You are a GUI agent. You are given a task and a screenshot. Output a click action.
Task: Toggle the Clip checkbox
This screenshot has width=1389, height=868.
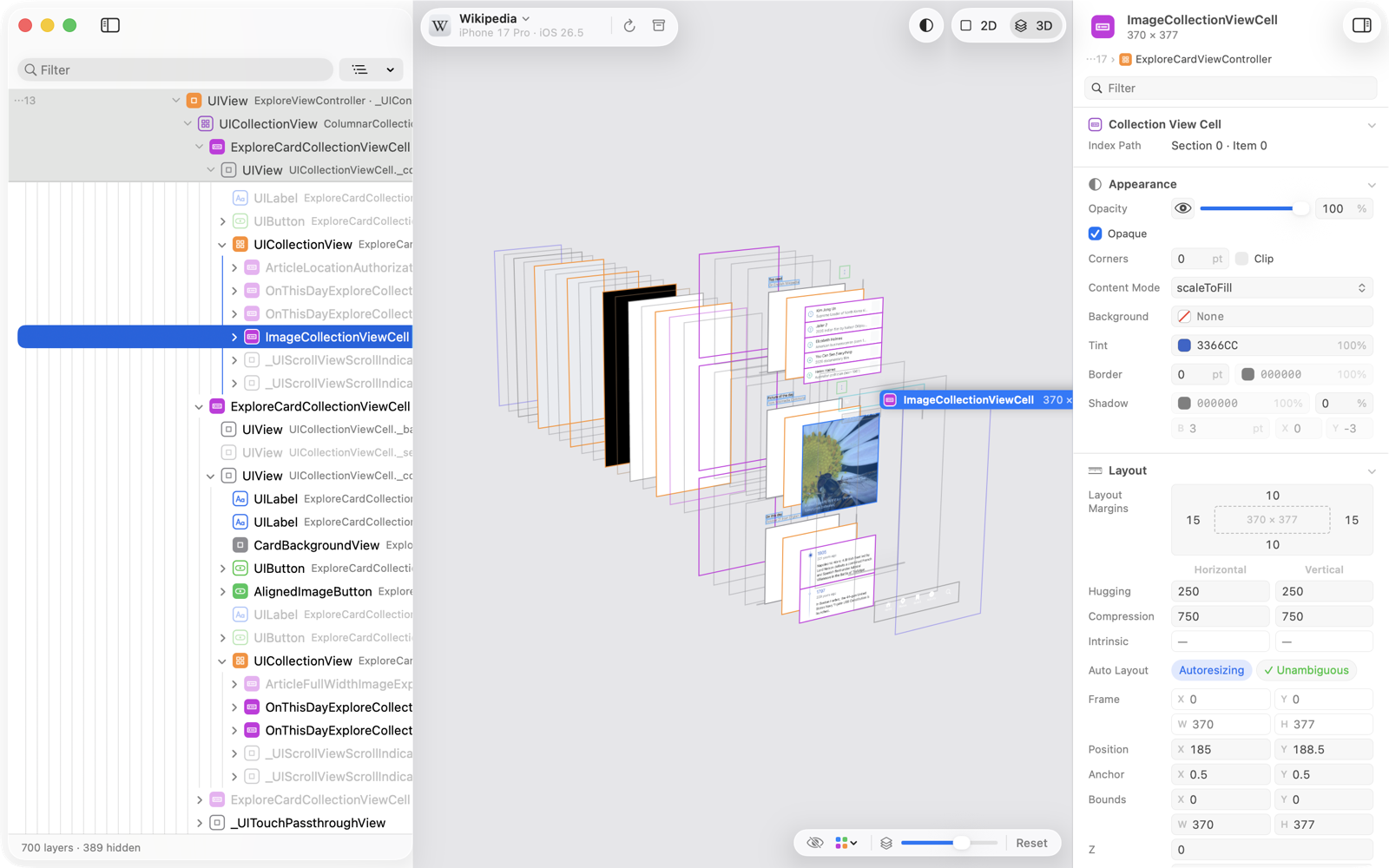click(x=1241, y=259)
